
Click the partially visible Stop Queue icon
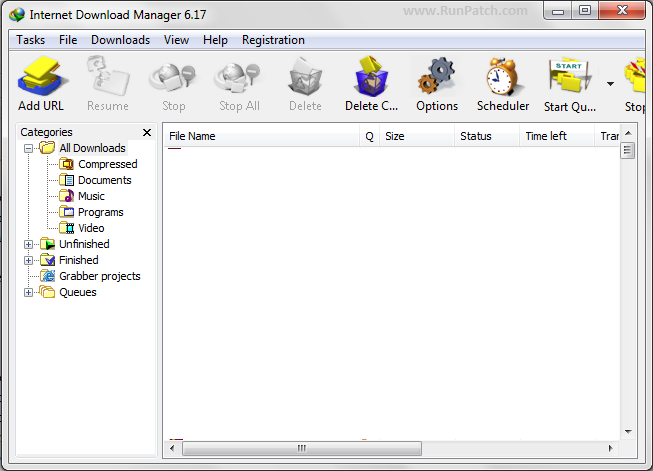pos(635,77)
